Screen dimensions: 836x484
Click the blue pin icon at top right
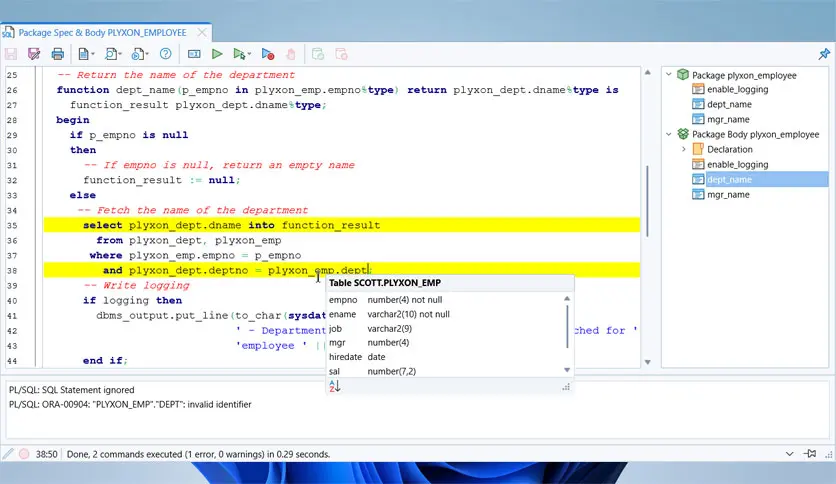point(824,54)
